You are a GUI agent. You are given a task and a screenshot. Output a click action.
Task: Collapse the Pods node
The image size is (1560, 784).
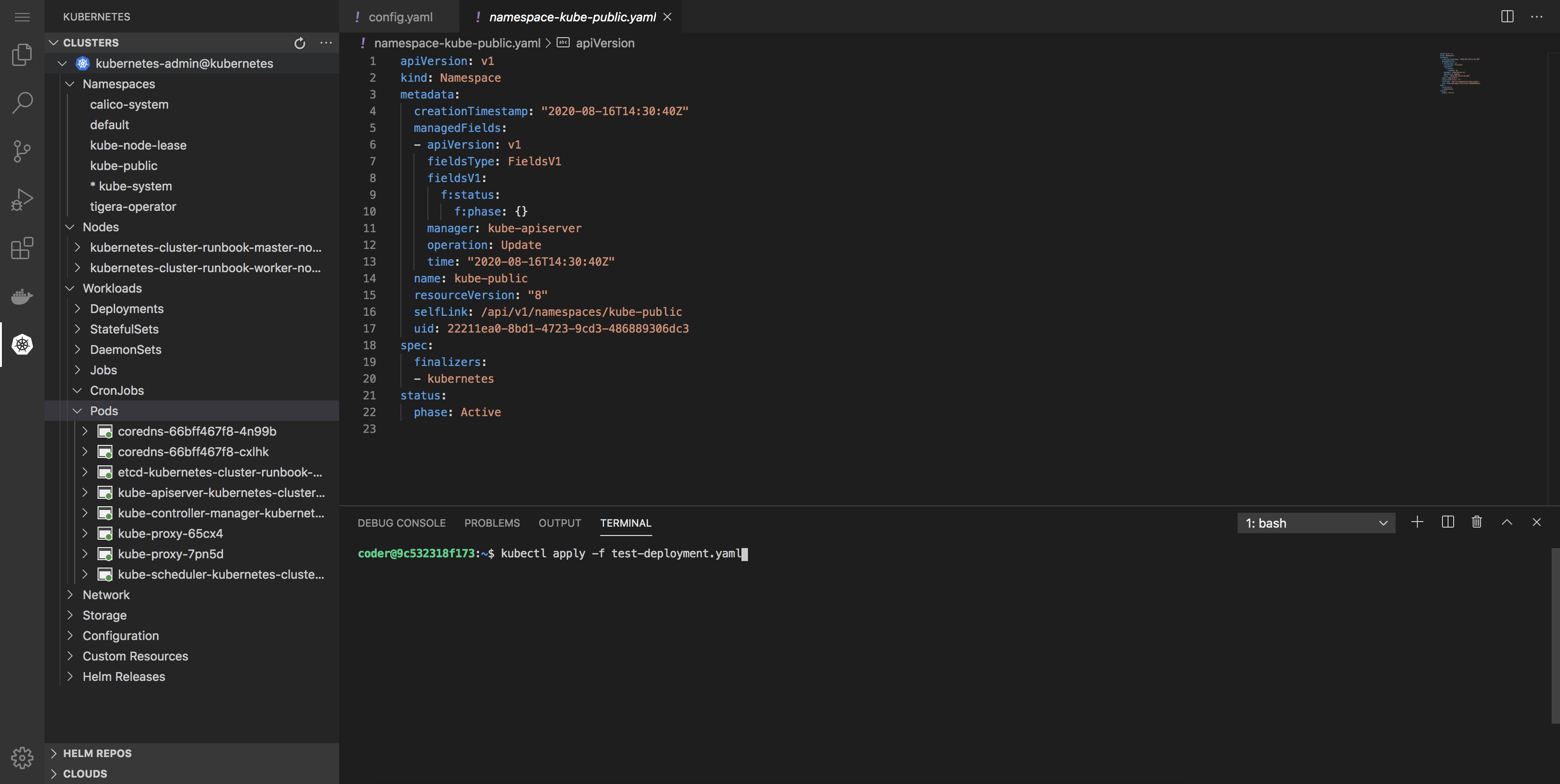pyautogui.click(x=78, y=411)
